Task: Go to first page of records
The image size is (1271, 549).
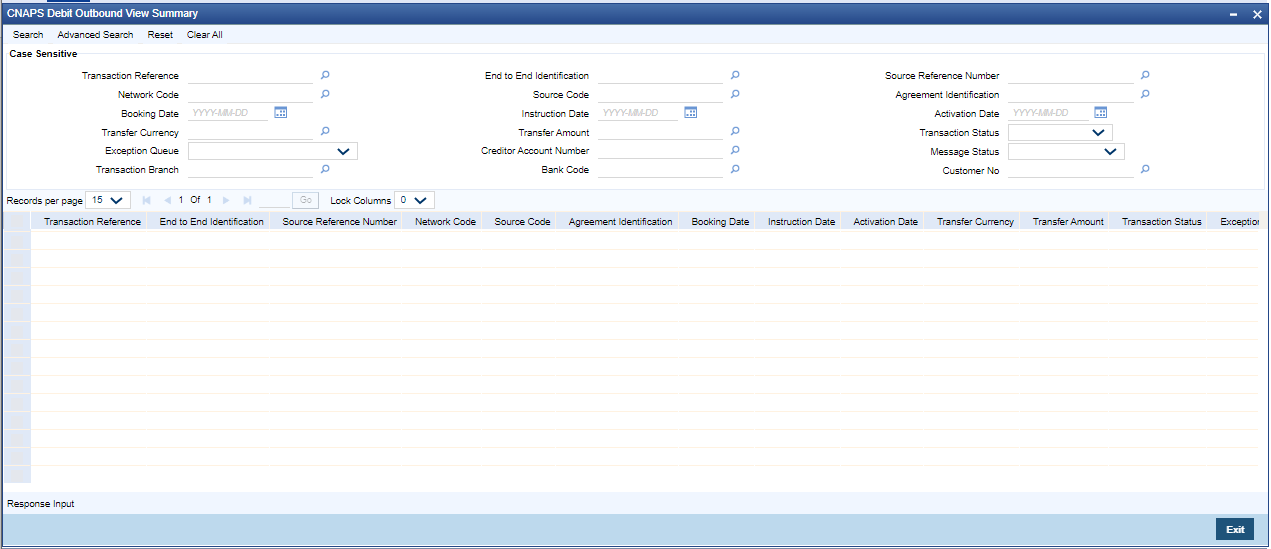Action: (147, 200)
